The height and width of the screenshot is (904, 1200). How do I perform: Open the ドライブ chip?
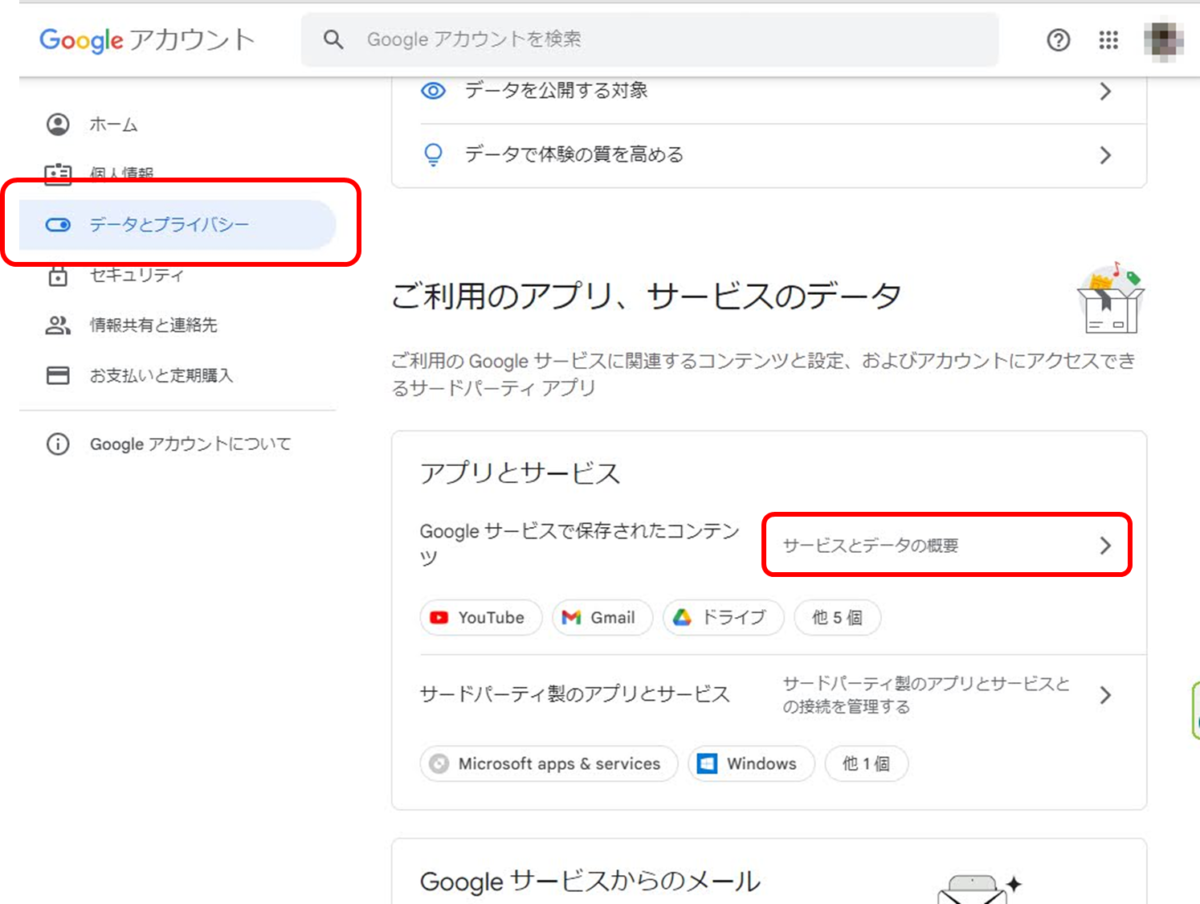pos(723,618)
